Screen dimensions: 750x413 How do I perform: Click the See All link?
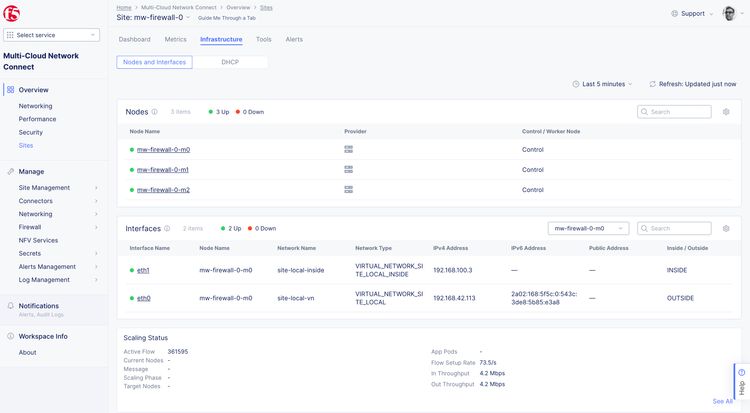point(722,401)
